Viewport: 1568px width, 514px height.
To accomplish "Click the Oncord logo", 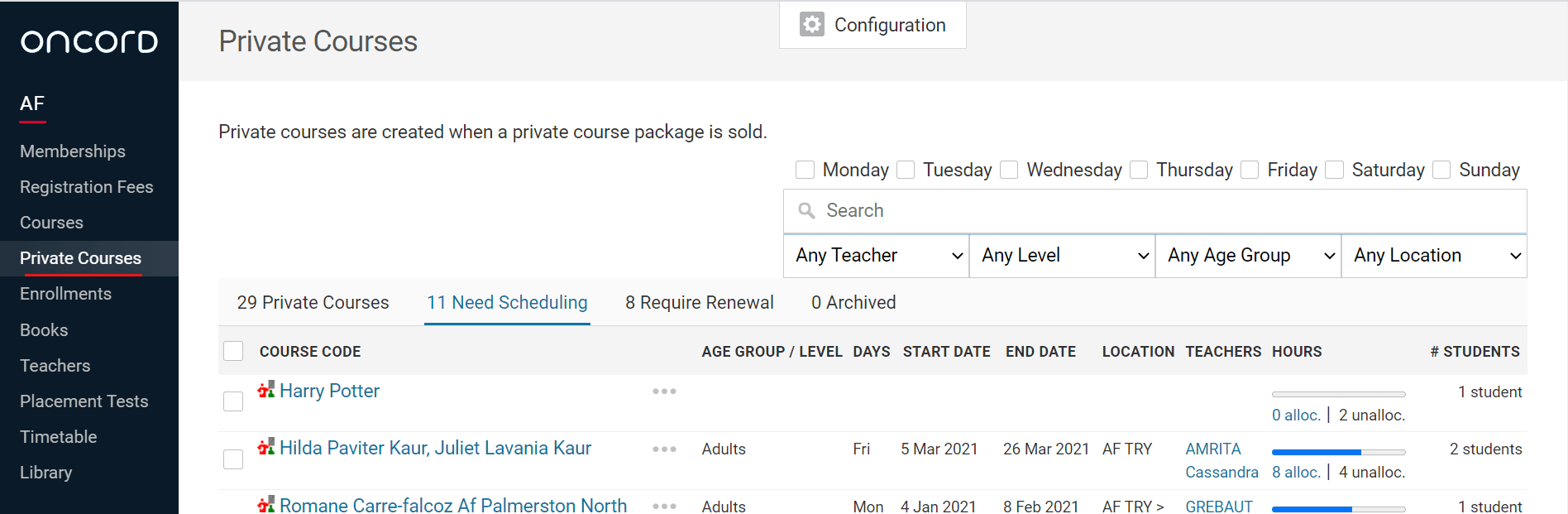I will pos(89,41).
